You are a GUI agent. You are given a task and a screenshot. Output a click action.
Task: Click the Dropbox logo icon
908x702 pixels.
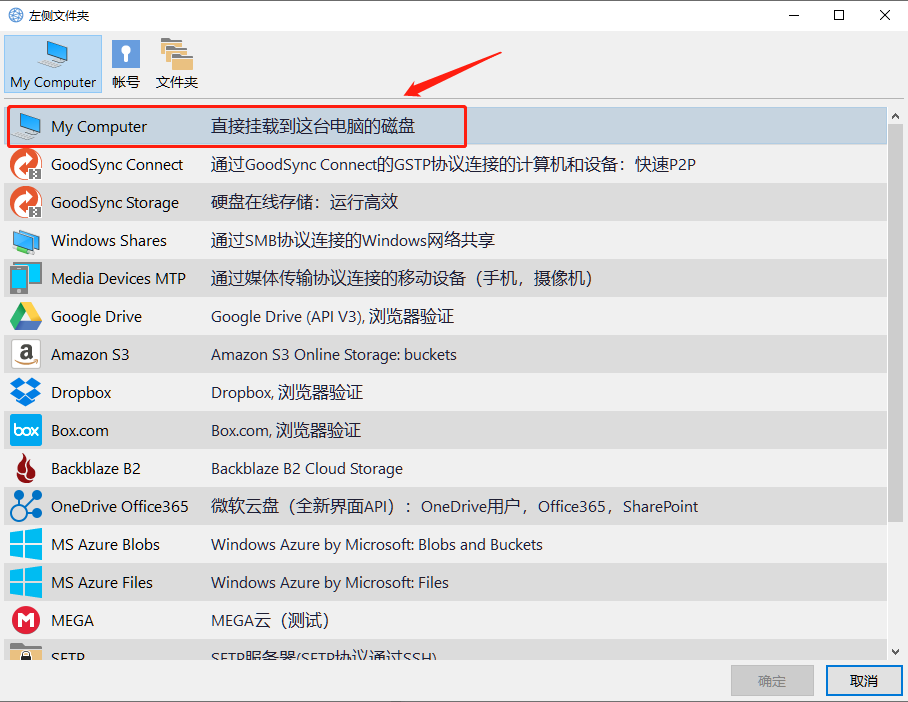(x=26, y=392)
